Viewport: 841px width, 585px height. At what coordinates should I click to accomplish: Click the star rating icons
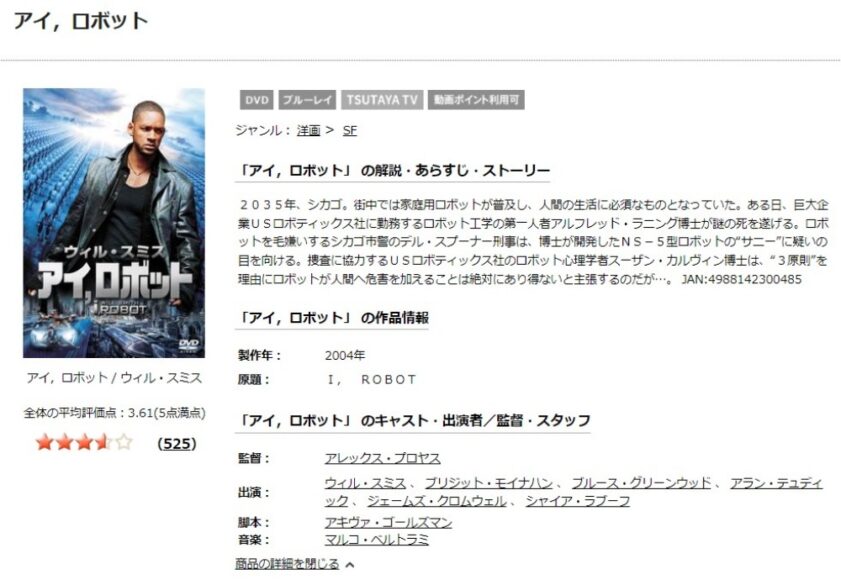click(x=84, y=443)
